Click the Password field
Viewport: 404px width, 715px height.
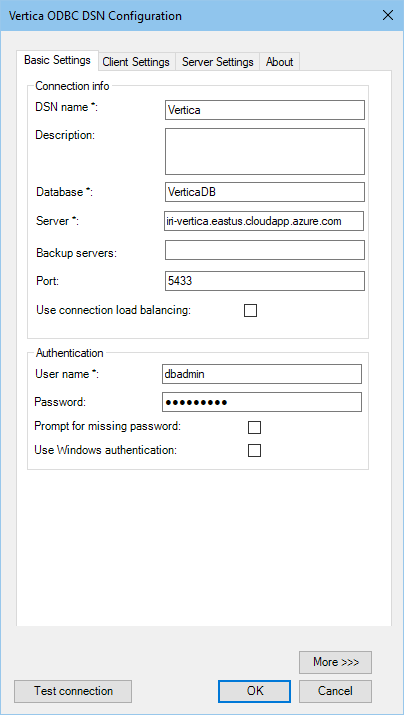click(262, 402)
